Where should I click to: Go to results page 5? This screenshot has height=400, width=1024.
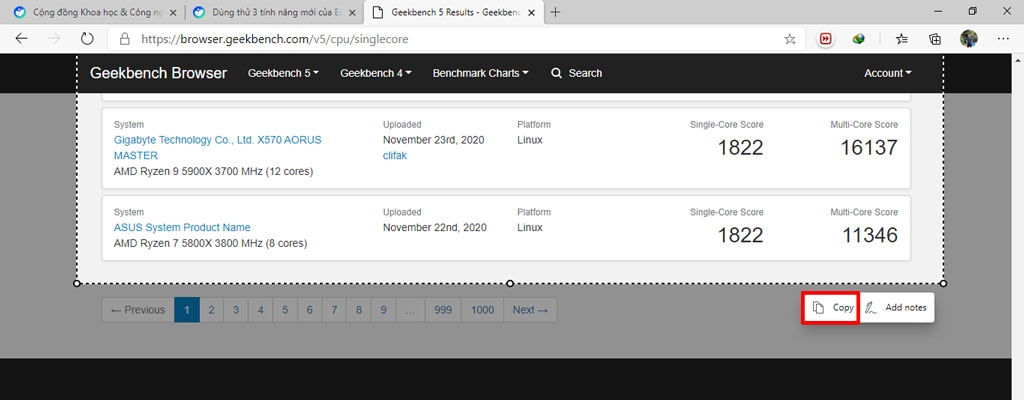click(x=285, y=310)
